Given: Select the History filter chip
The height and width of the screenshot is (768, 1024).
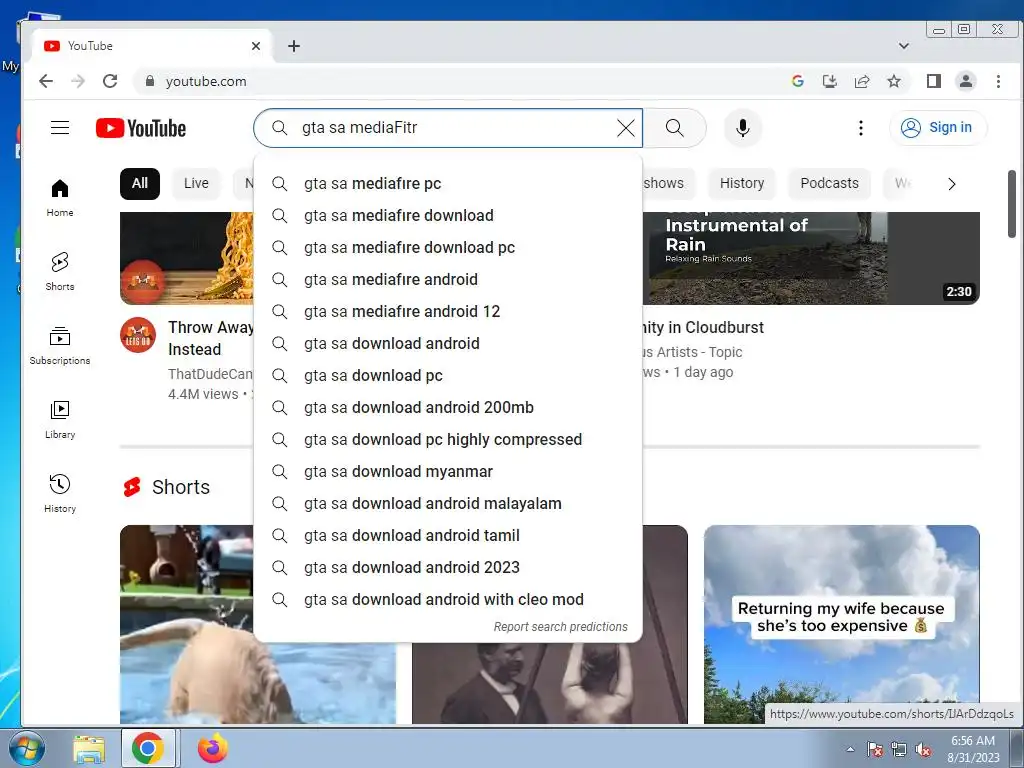Looking at the screenshot, I should click(x=742, y=184).
